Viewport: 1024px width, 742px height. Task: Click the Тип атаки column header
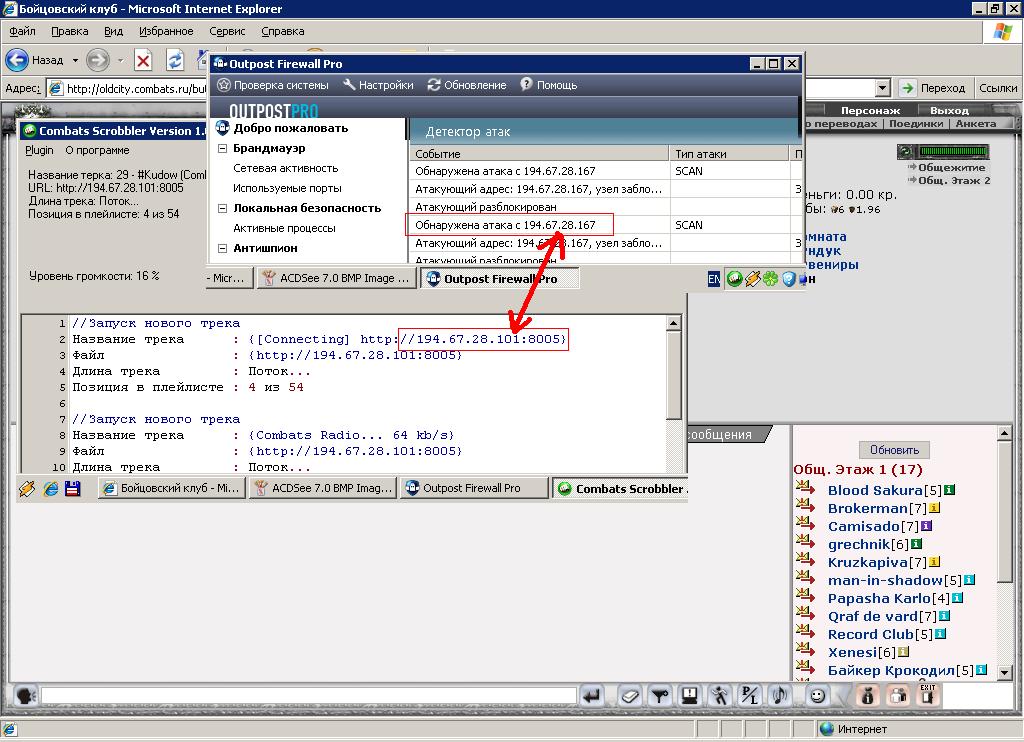click(729, 153)
